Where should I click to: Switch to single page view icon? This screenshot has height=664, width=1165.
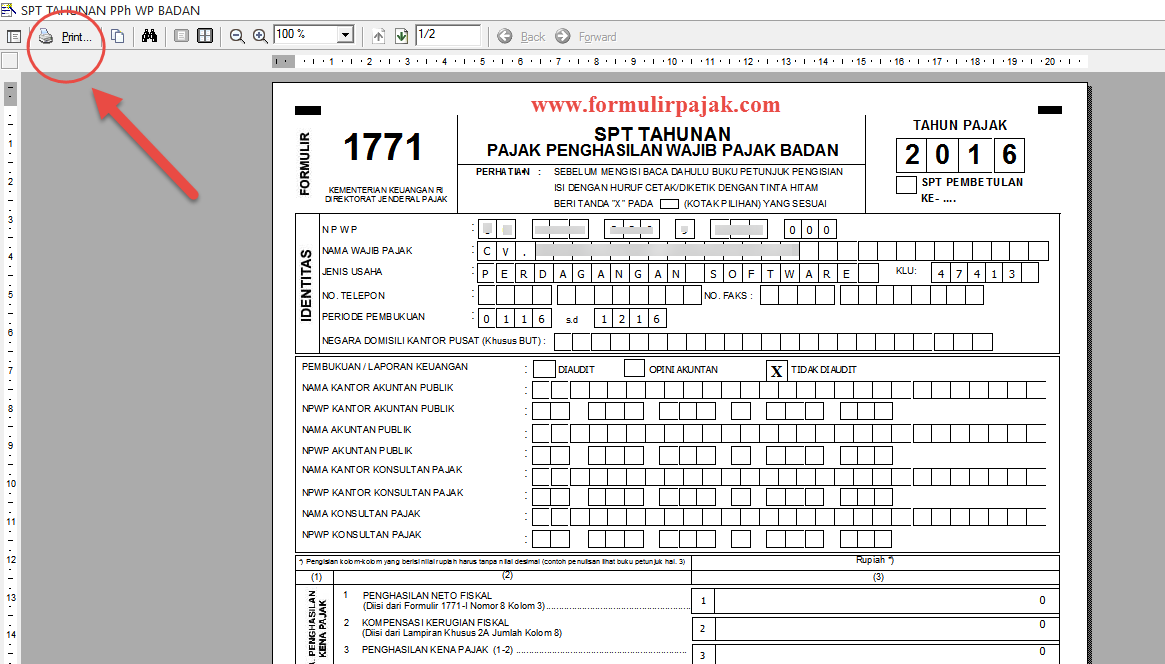click(181, 36)
